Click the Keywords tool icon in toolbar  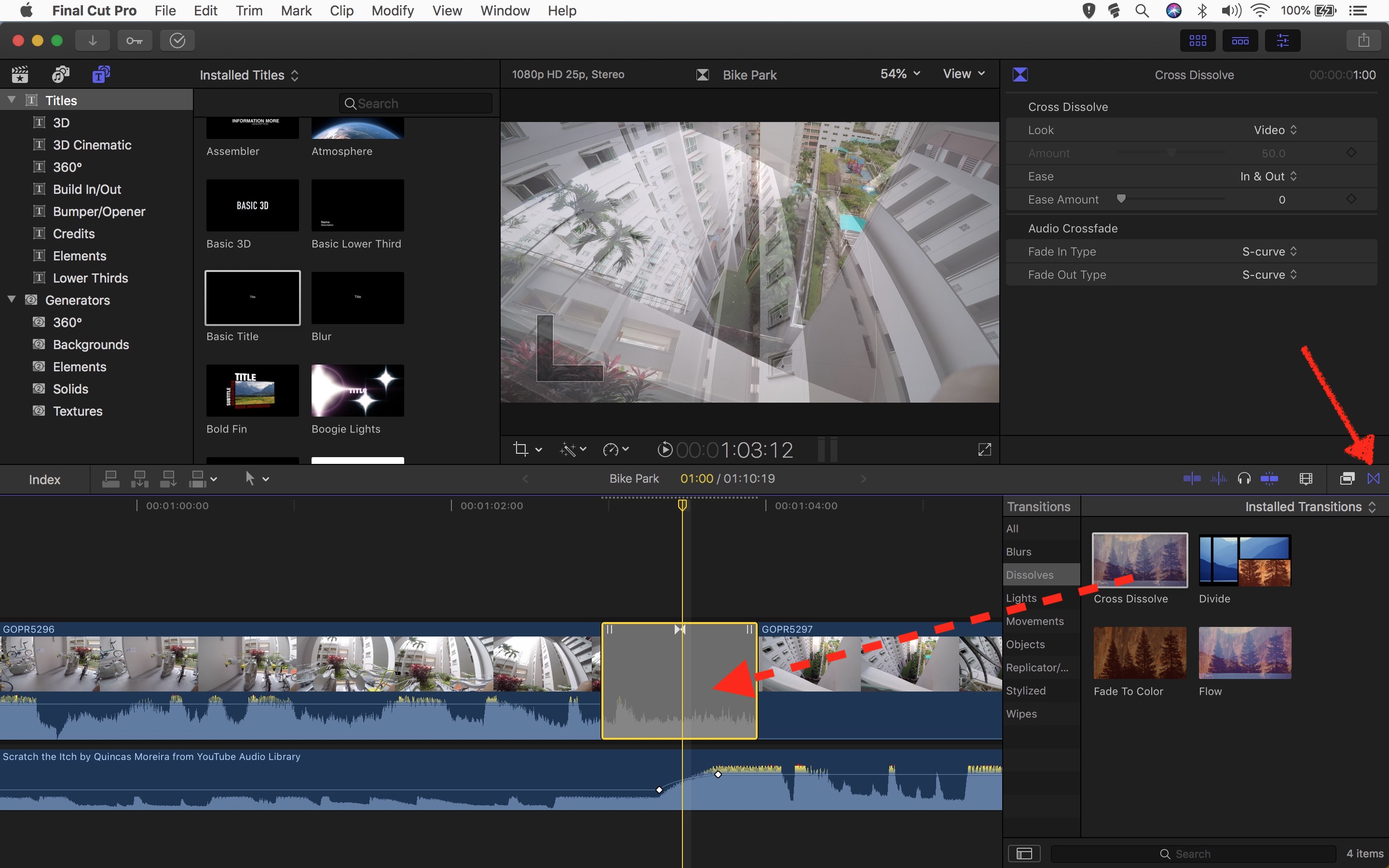pos(134,40)
